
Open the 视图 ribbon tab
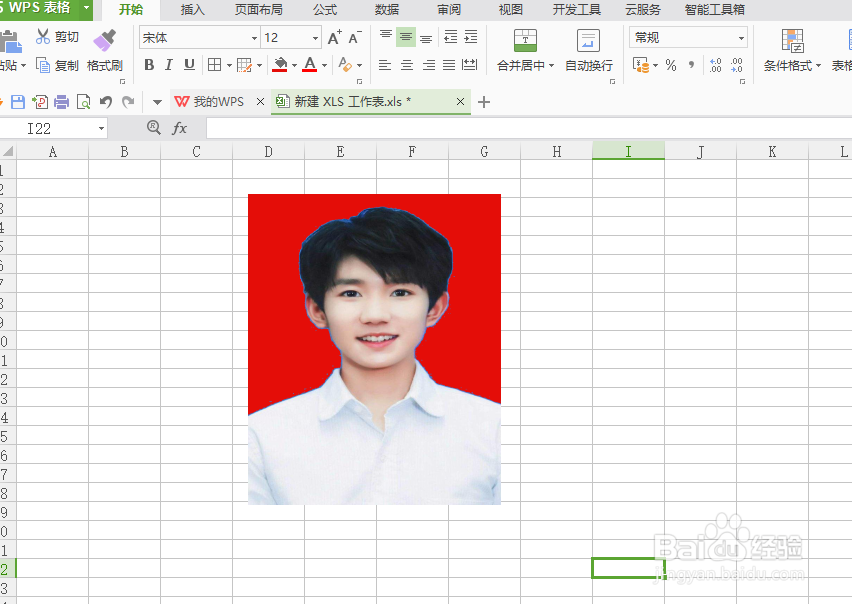tap(510, 10)
